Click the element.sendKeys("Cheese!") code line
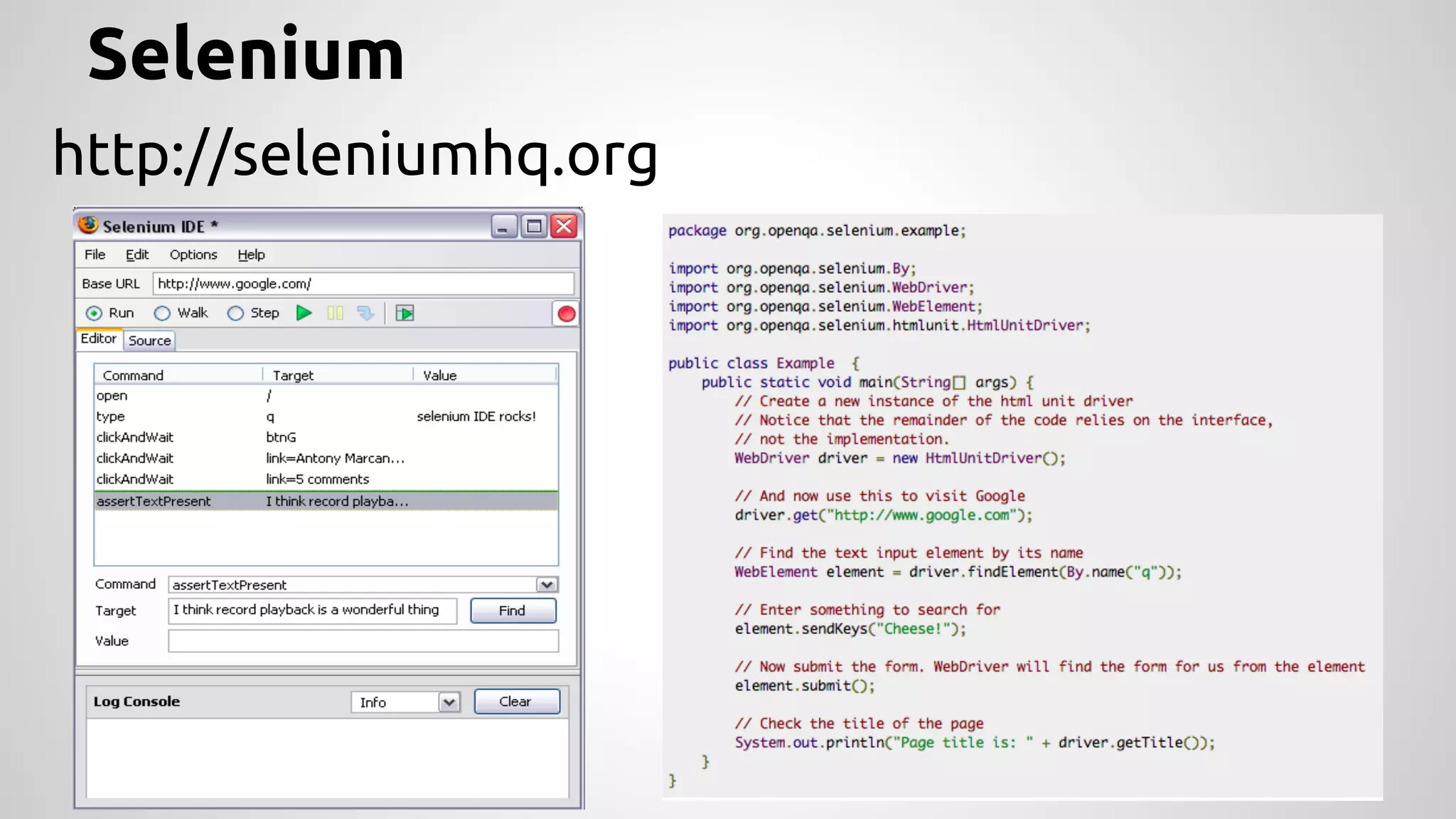The height and width of the screenshot is (819, 1456). pyautogui.click(x=850, y=629)
